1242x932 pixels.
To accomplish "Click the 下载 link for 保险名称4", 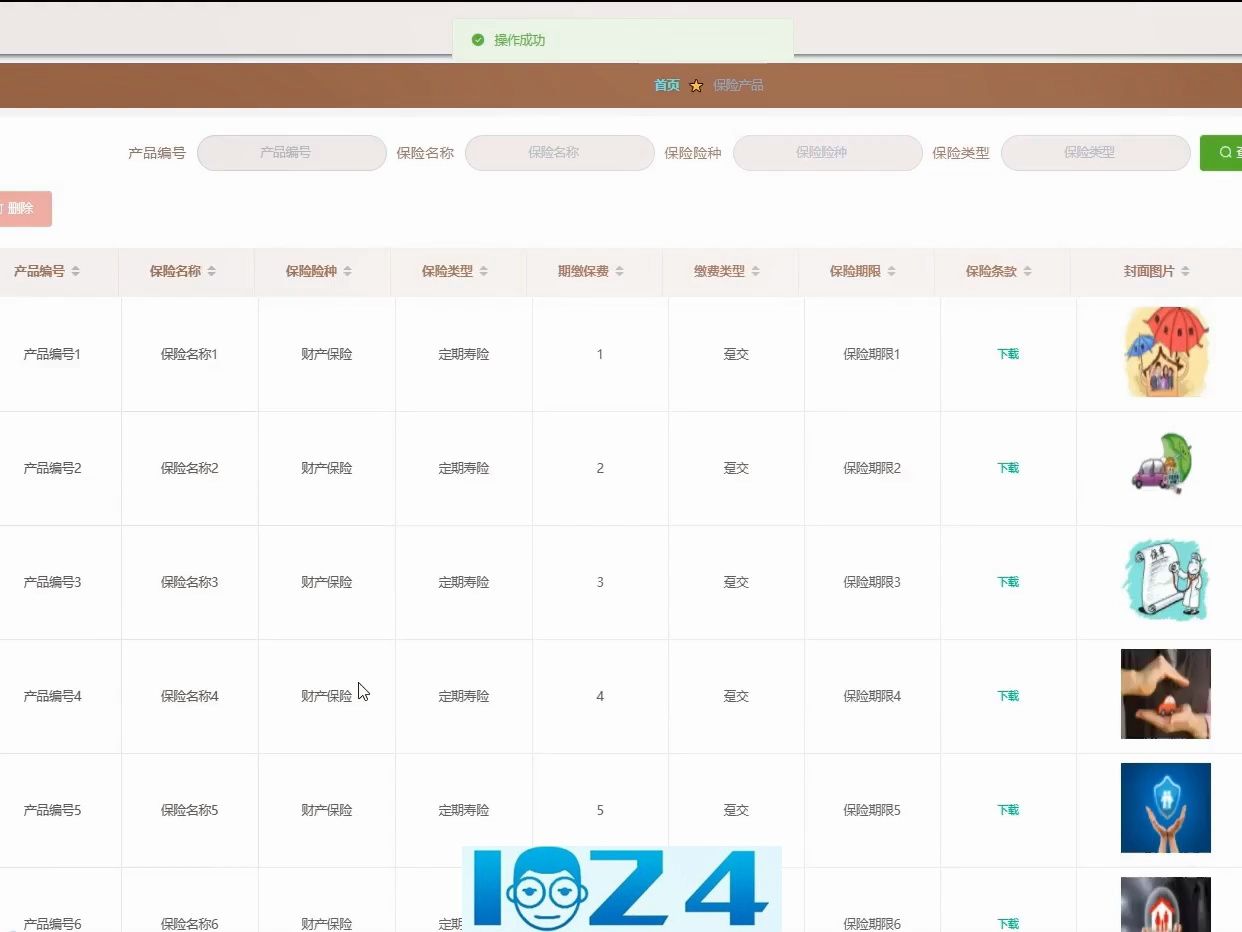I will (1008, 695).
